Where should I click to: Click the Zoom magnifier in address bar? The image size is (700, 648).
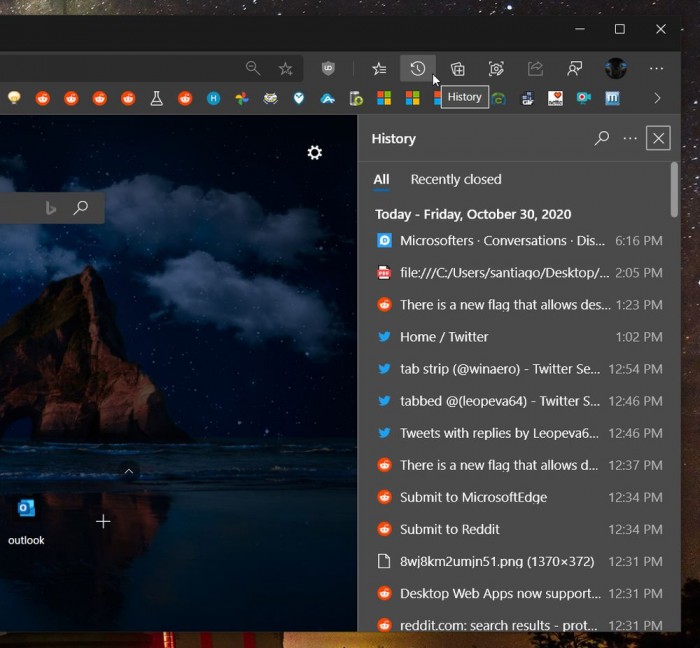coord(253,68)
